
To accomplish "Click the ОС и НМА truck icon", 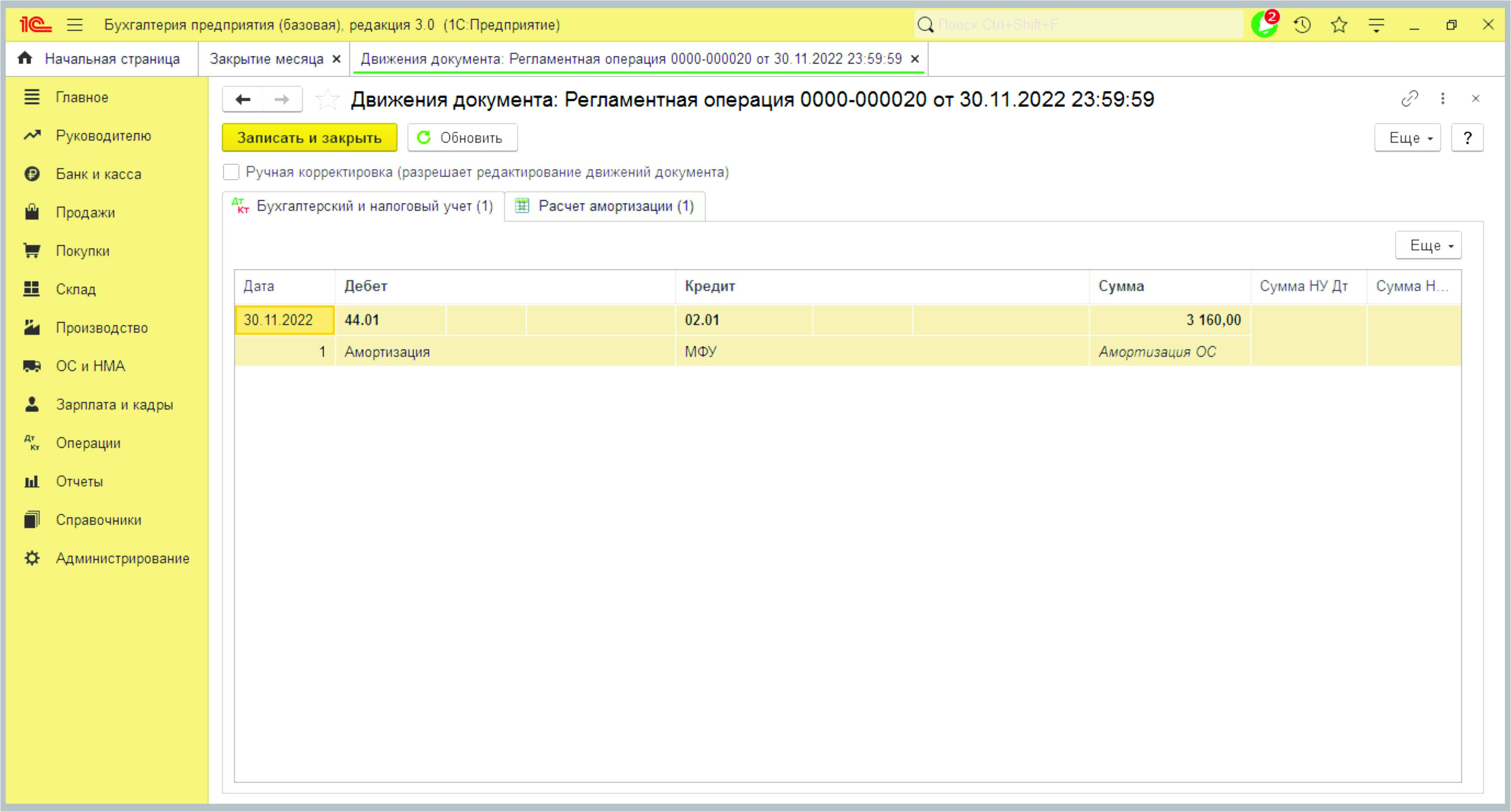I will 32,366.
